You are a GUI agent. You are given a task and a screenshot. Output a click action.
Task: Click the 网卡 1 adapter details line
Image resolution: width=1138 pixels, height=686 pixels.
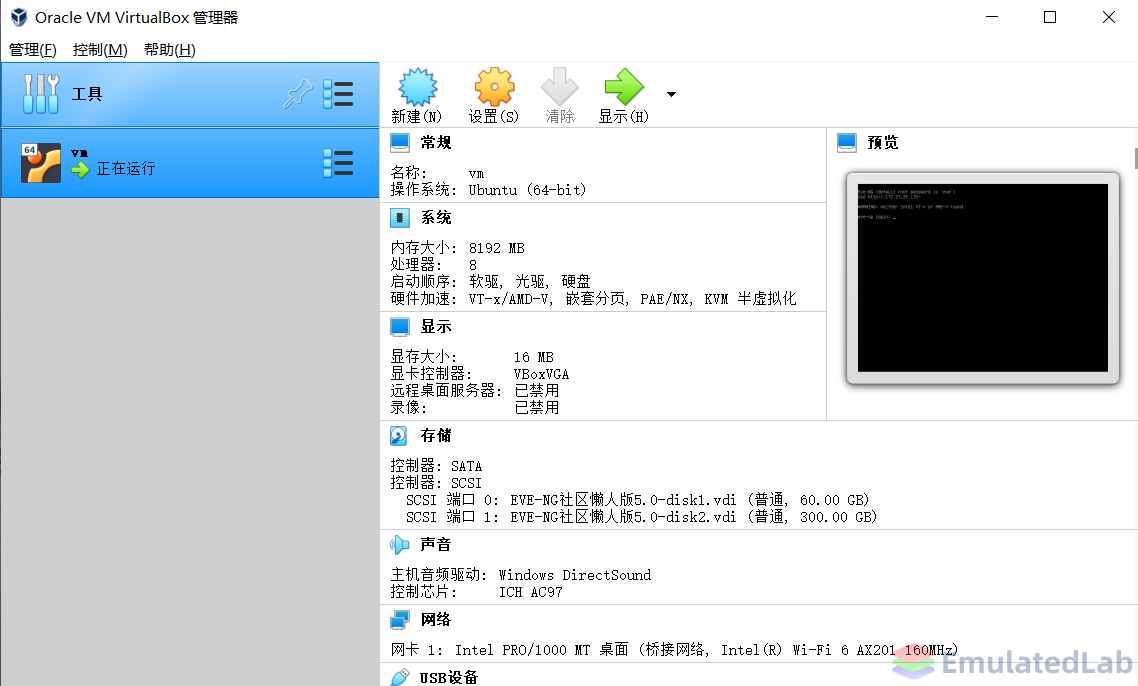674,650
